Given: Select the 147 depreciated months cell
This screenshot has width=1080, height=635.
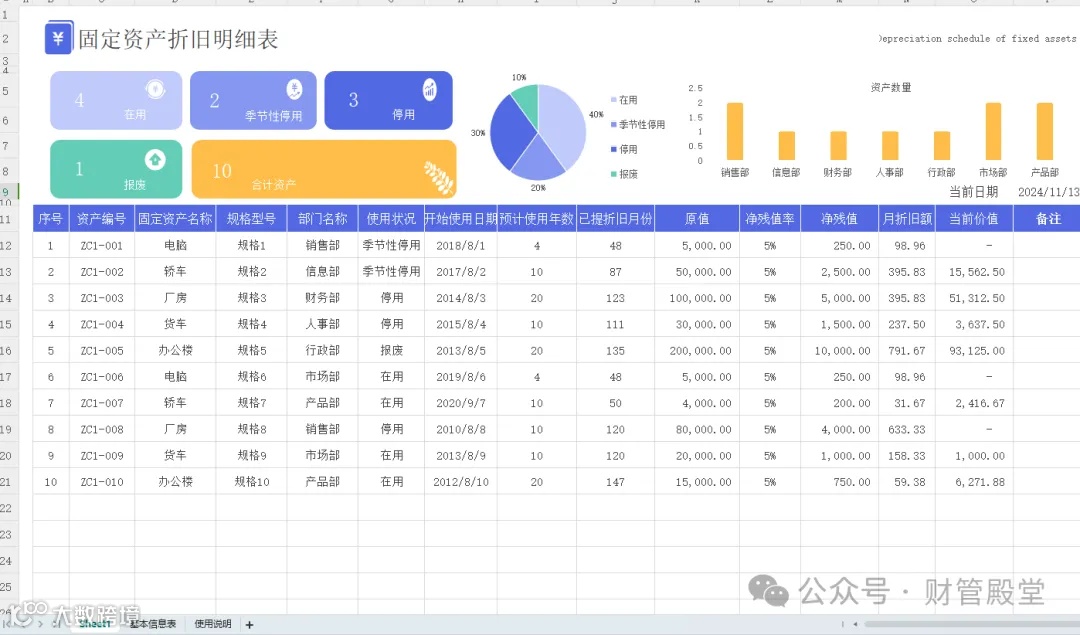Looking at the screenshot, I should [615, 482].
